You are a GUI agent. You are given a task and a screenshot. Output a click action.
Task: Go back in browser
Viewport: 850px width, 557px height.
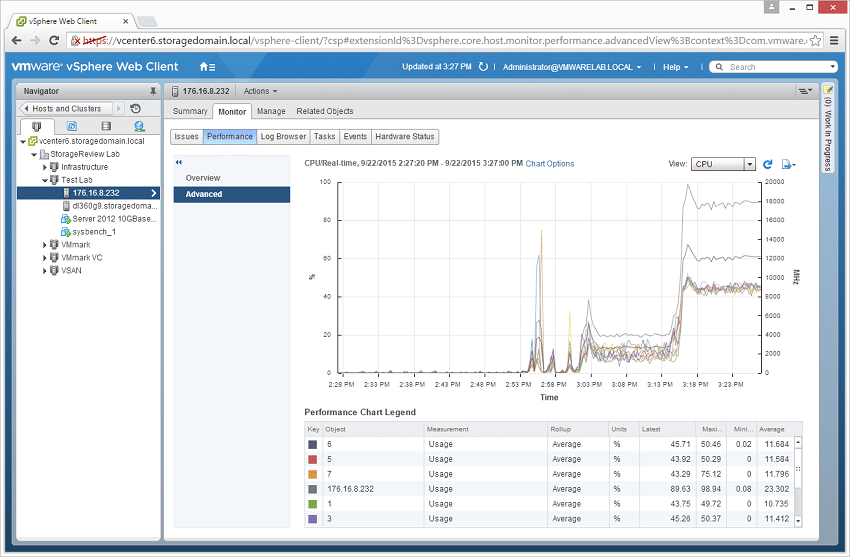[x=16, y=40]
